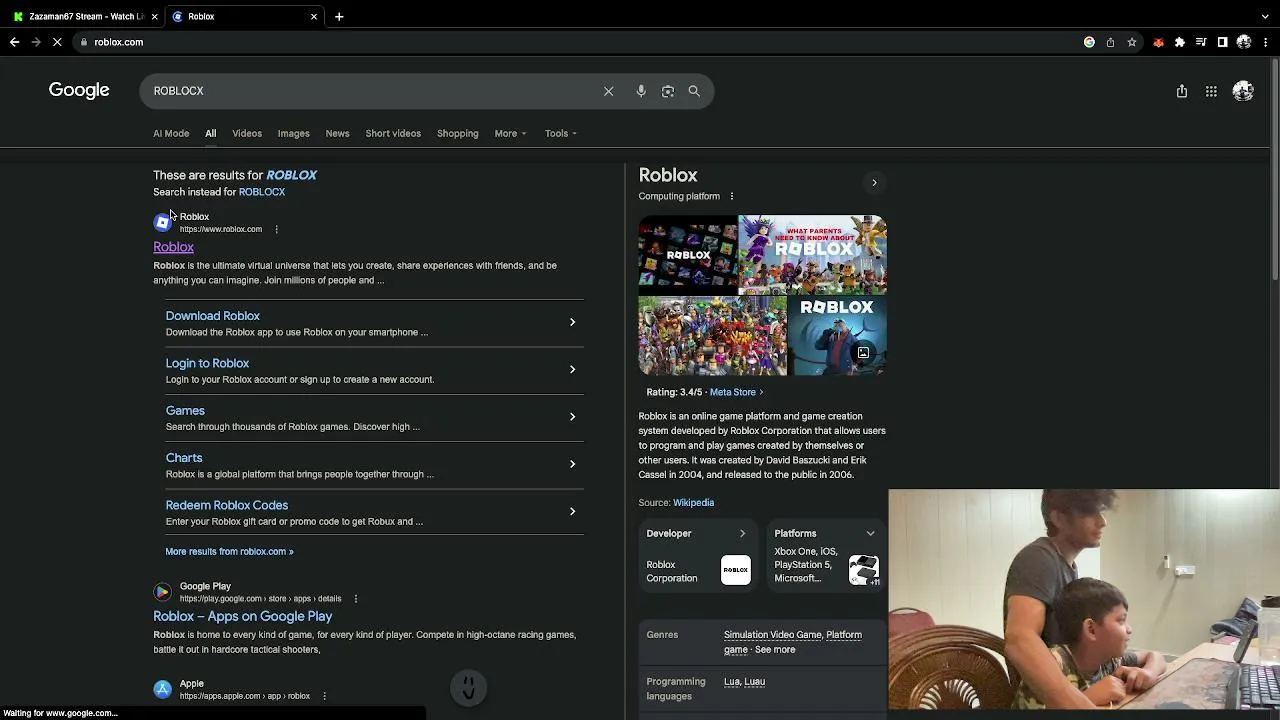Close the Roblox tab
Screen dimensions: 1280x720
tap(314, 16)
